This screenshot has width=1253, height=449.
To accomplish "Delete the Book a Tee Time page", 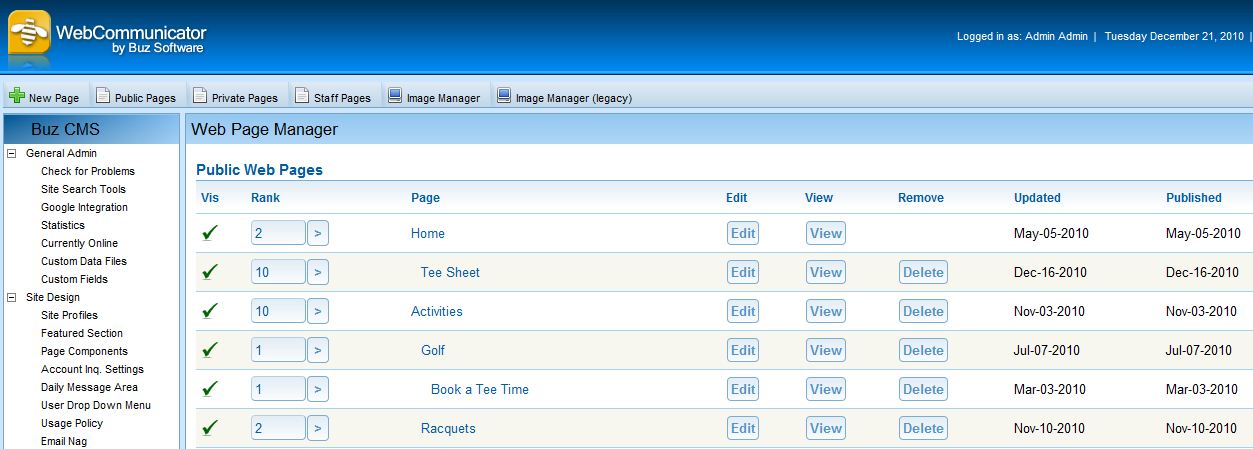I will click(x=922, y=389).
